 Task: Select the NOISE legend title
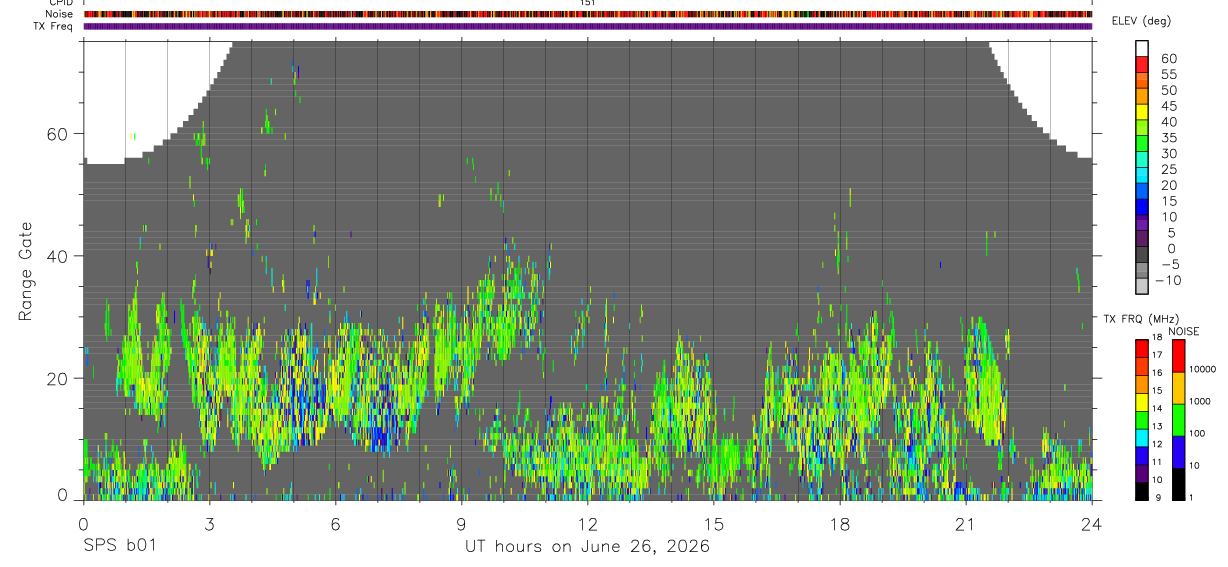(1183, 331)
